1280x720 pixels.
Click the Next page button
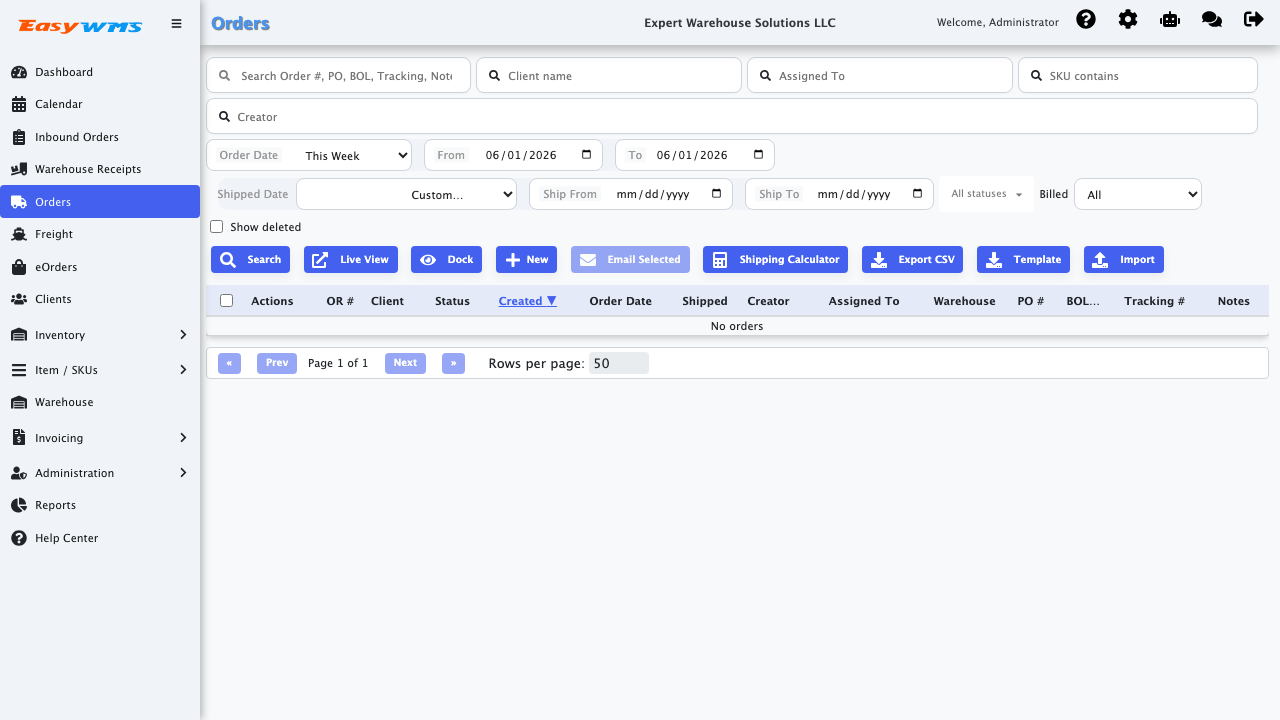(x=405, y=363)
